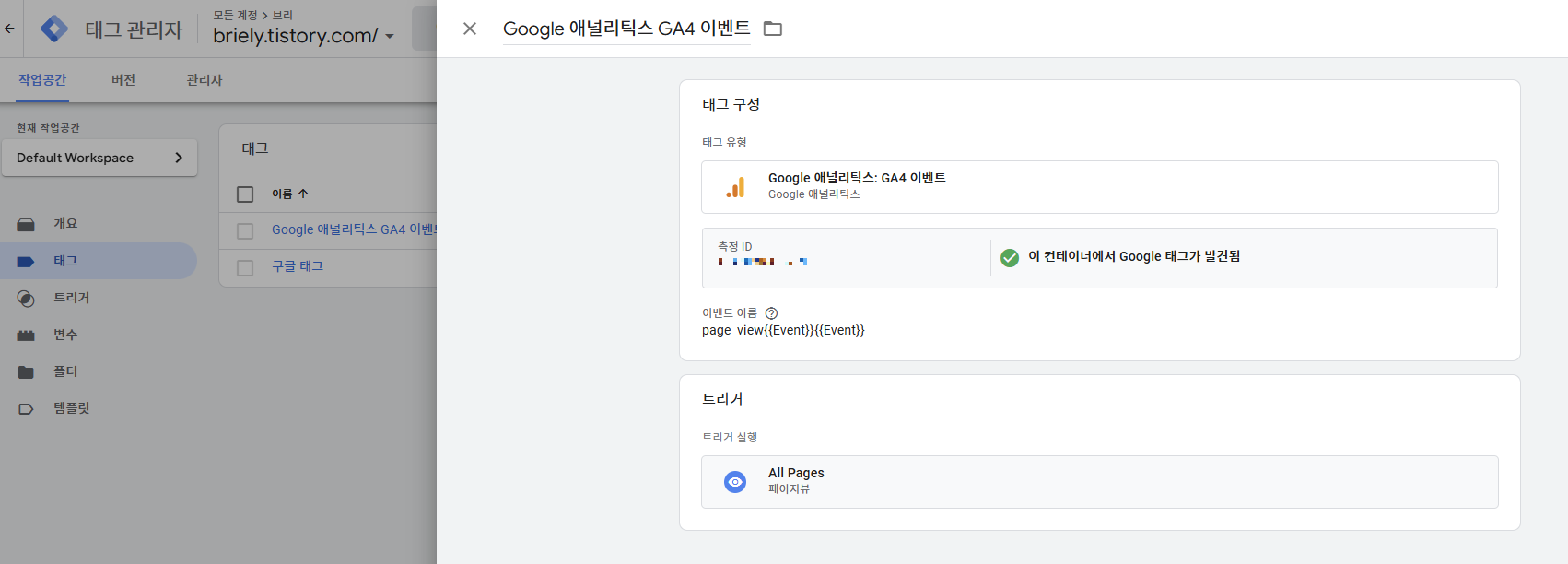Open the Google 애널리틱스 GA4 이벤트 tag link

[354, 229]
